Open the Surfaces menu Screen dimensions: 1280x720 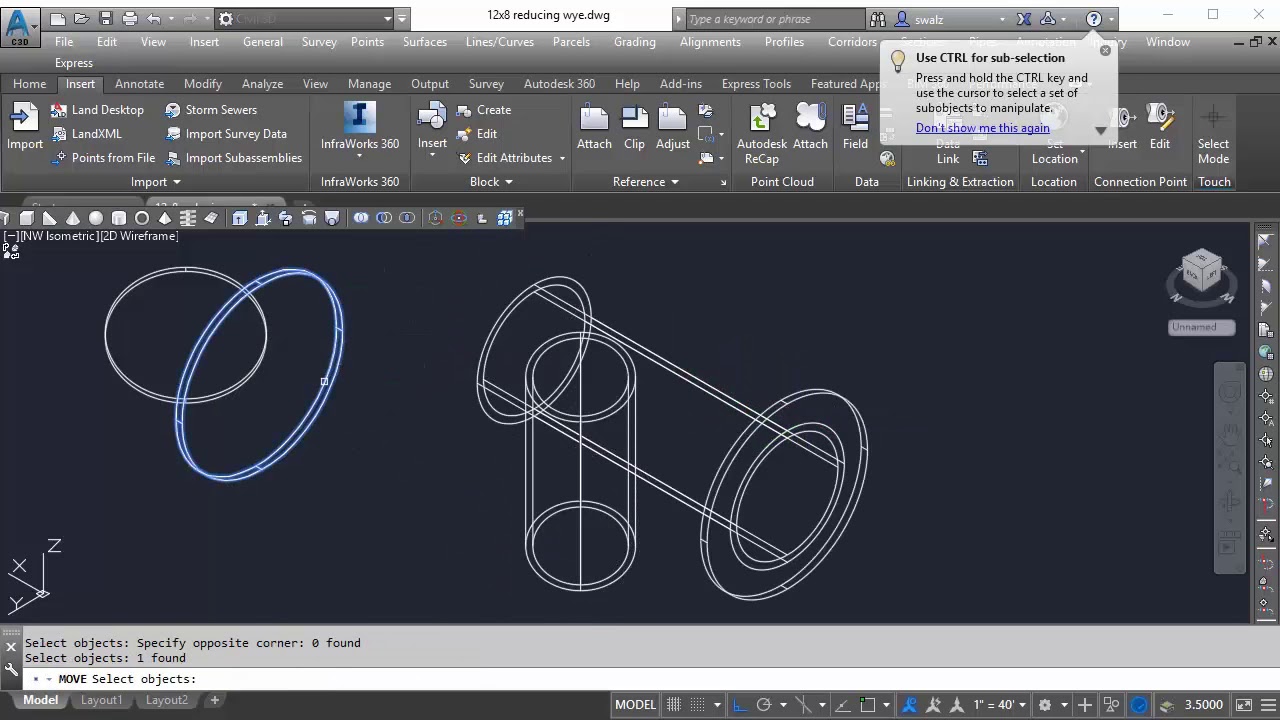pos(425,42)
